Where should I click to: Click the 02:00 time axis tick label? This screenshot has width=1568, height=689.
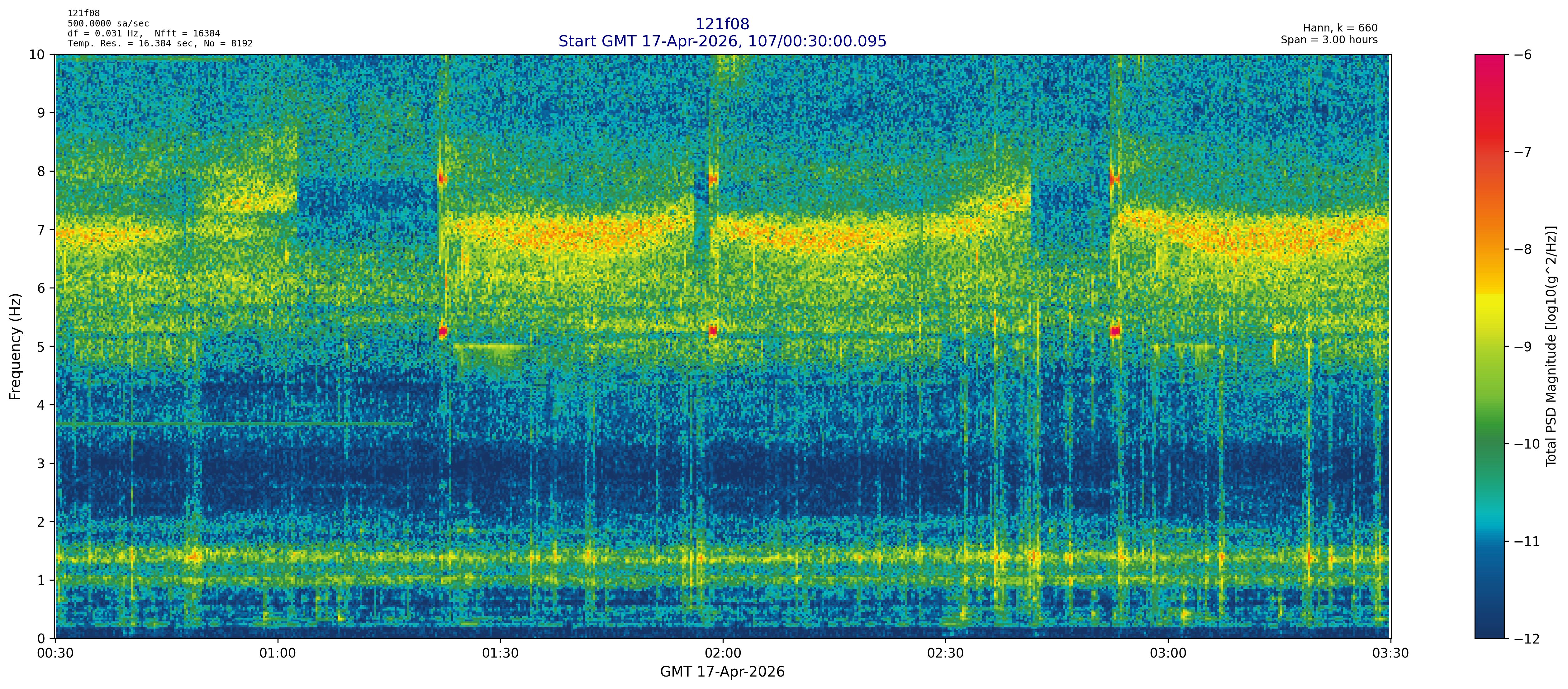[x=723, y=654]
